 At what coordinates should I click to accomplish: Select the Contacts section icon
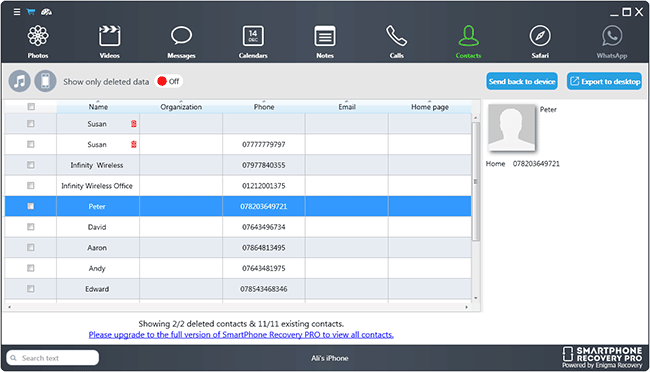(468, 42)
